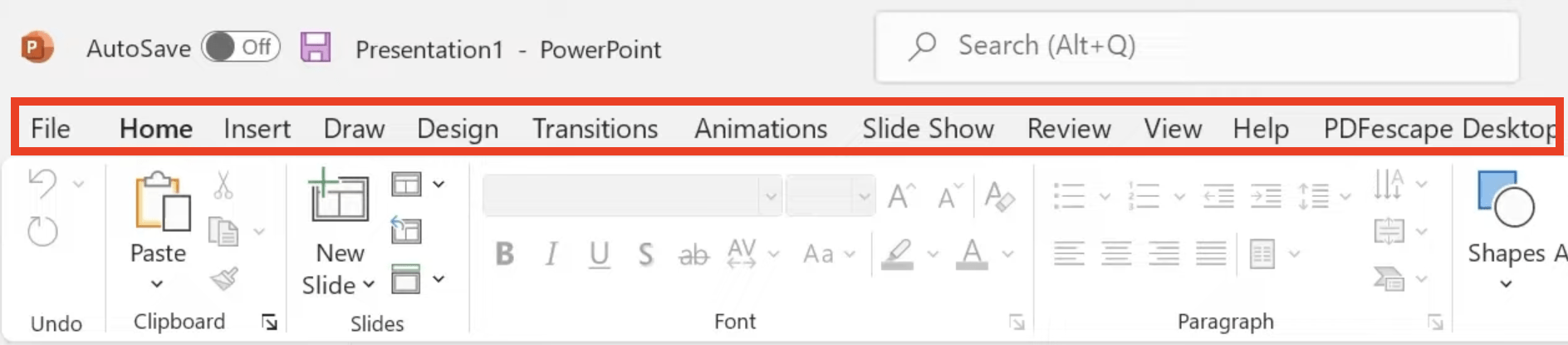Click the Search (Alt+Q) box
The image size is (1568, 345).
(1197, 47)
